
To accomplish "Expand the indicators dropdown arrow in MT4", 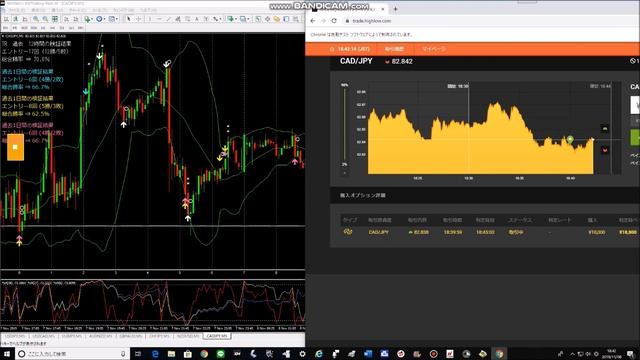I will point(92,19).
